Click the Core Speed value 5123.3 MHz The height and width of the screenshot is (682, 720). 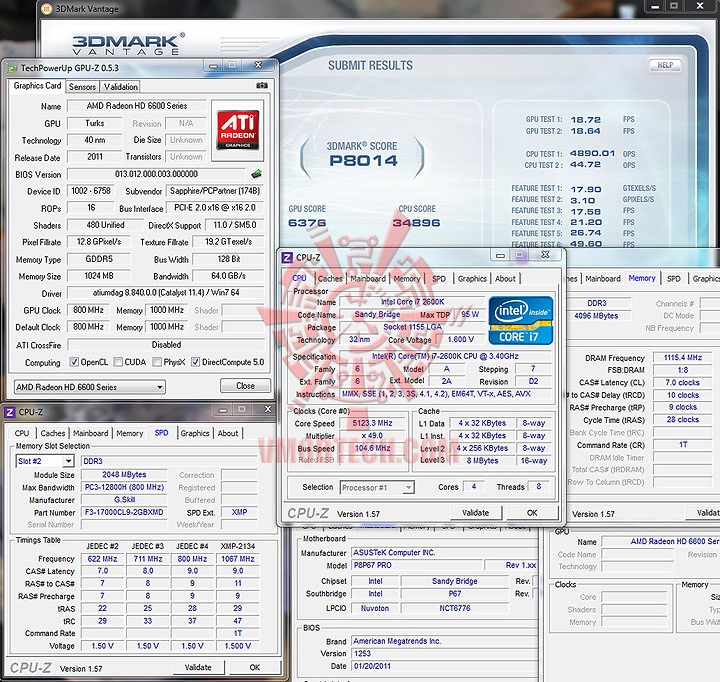tap(372, 423)
